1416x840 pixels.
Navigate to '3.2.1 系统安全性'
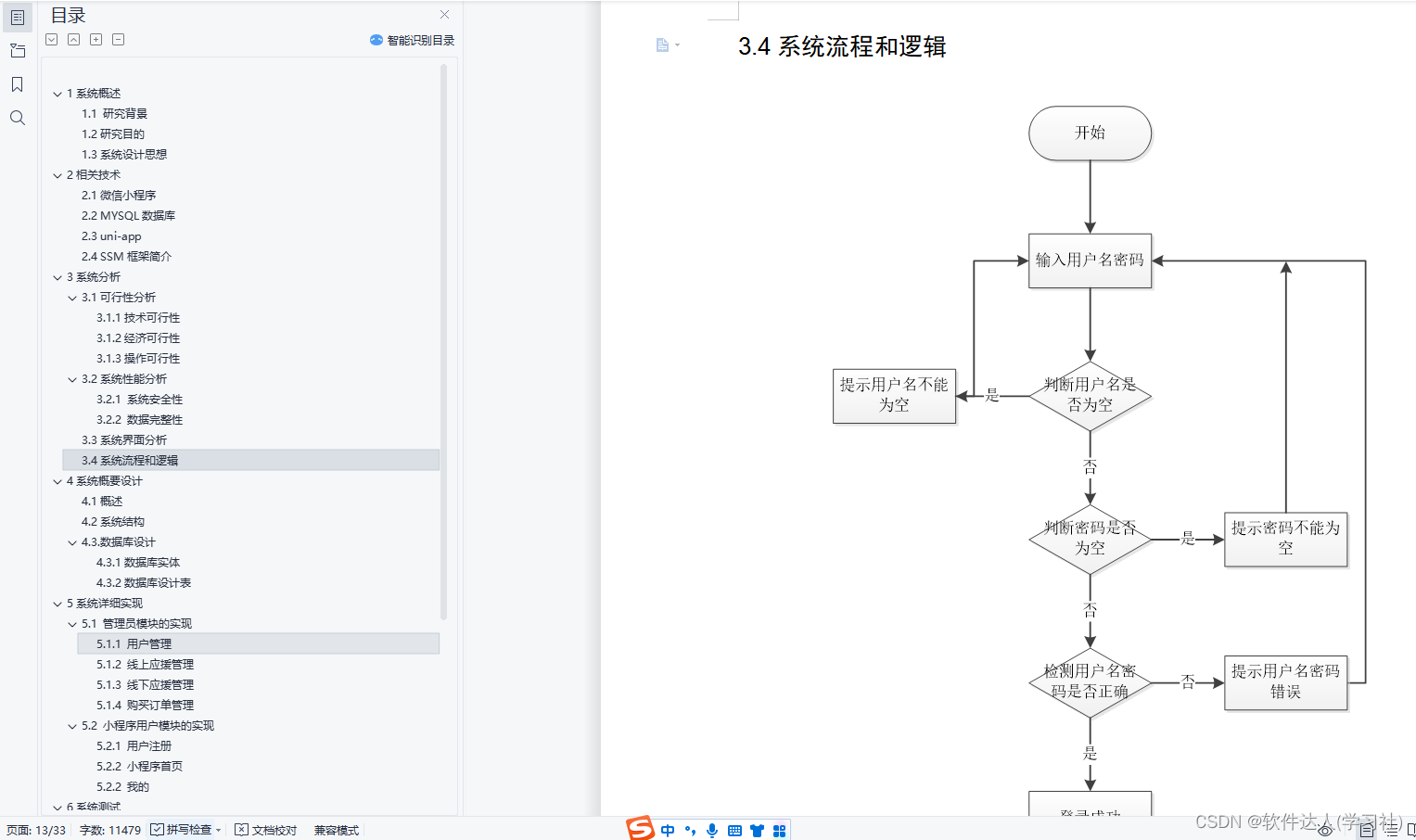click(x=139, y=399)
